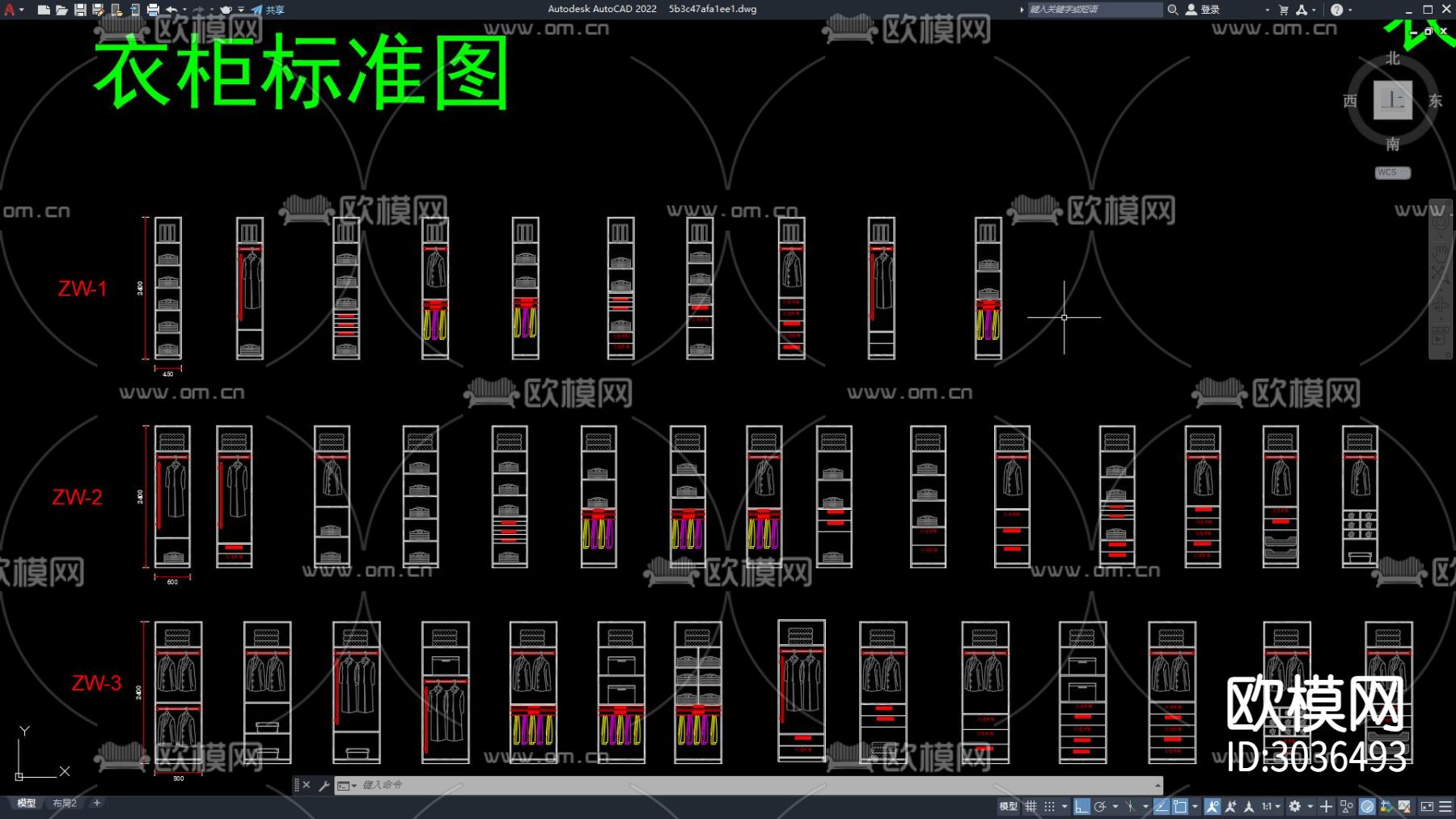Toggle 2D object snap
Screen dimensions: 1456x819
coord(1180,806)
